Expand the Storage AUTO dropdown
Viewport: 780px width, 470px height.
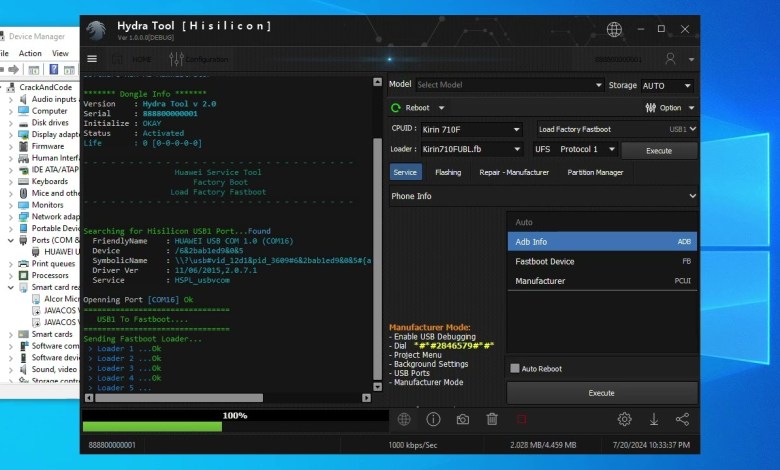point(667,85)
